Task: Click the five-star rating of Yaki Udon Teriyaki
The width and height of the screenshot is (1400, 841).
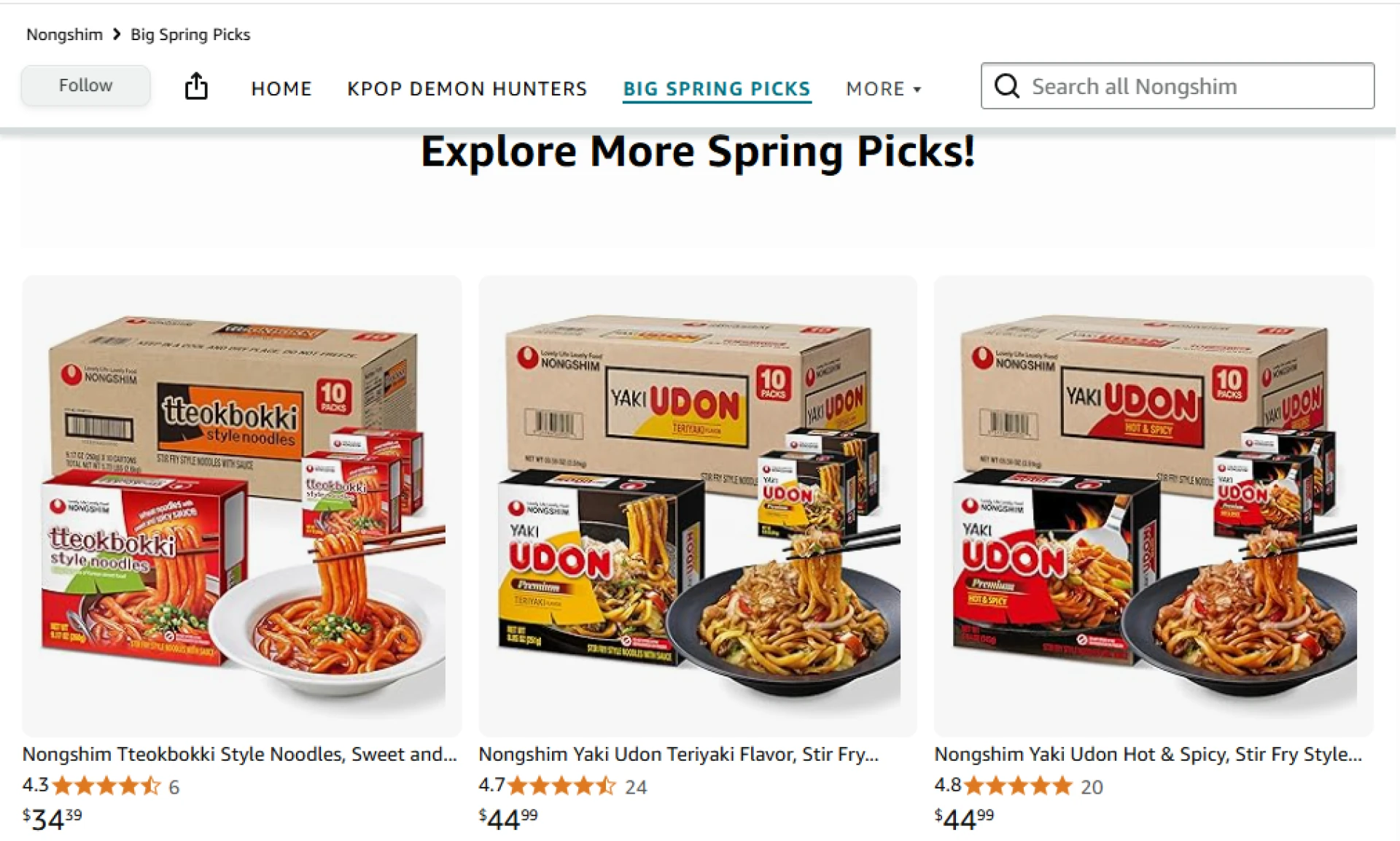Action: (x=561, y=786)
